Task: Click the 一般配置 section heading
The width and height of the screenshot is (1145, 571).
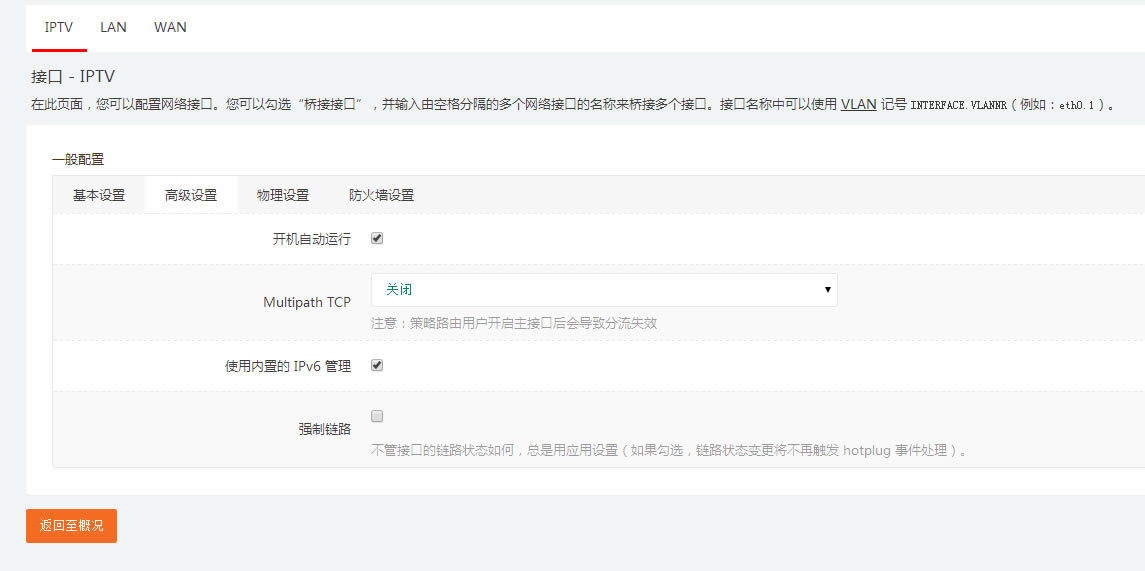Action: (77, 159)
